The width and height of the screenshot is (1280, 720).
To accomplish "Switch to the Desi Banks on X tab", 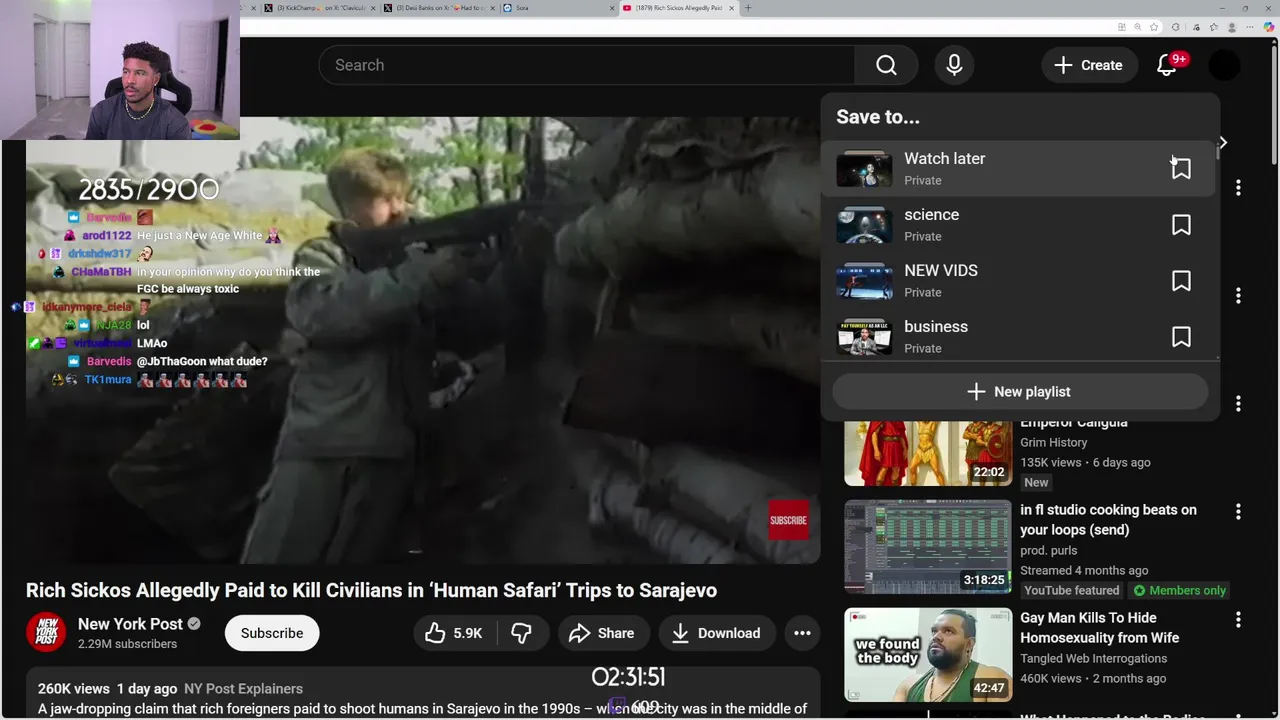I will pyautogui.click(x=437, y=8).
